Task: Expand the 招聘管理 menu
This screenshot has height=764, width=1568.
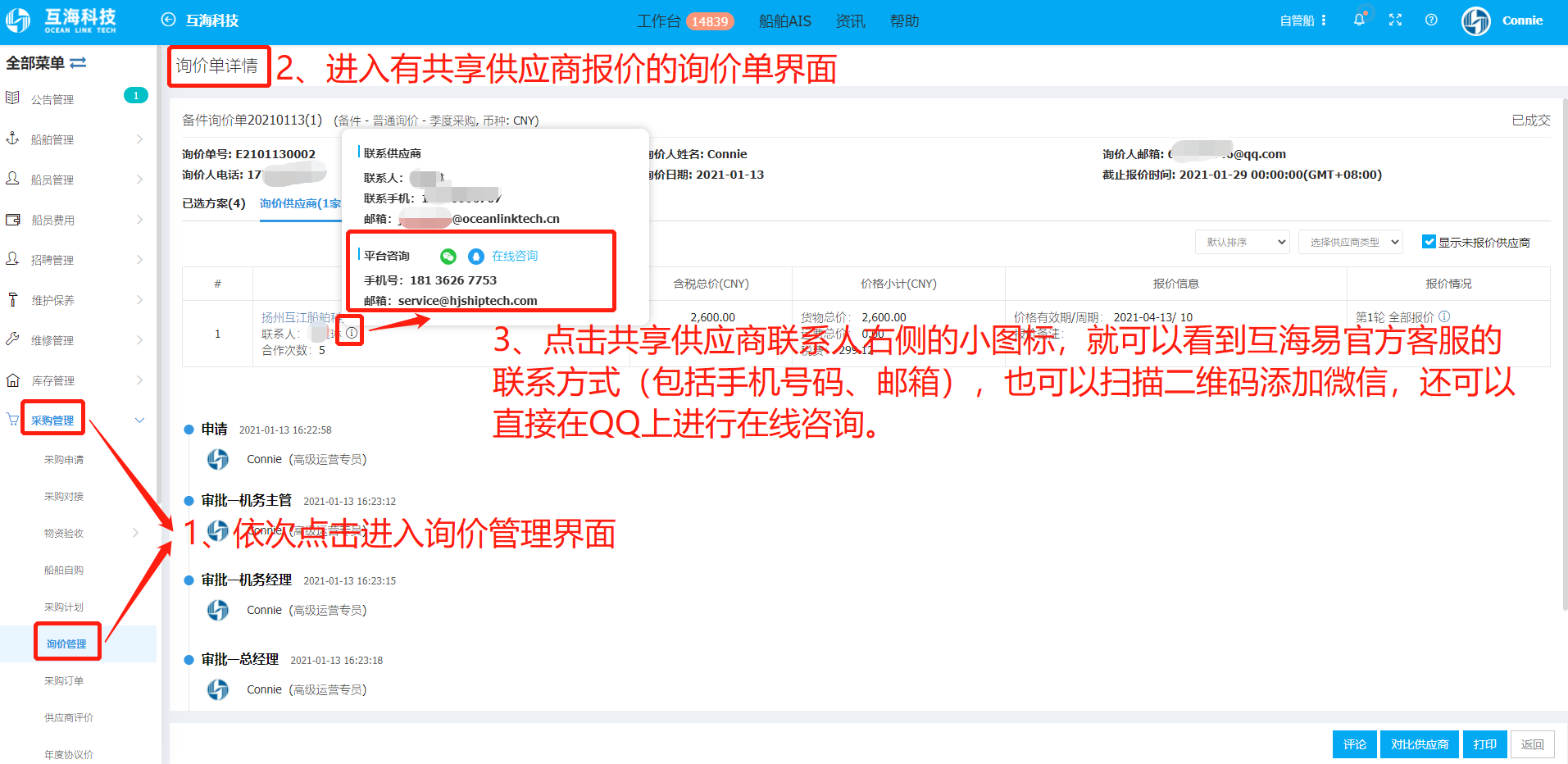Action: point(139,260)
